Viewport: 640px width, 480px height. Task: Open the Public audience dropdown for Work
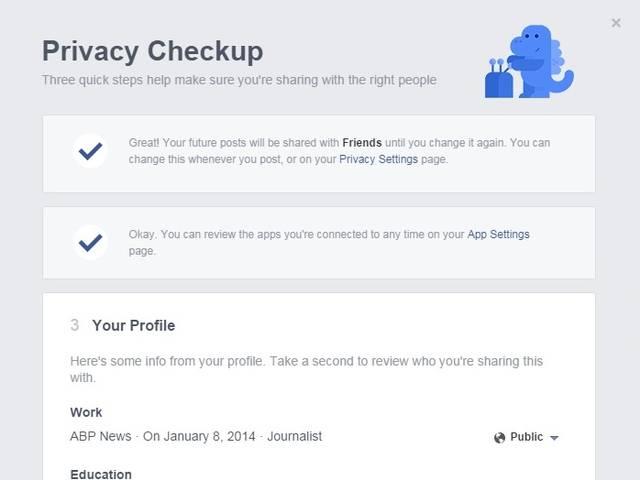click(x=526, y=437)
